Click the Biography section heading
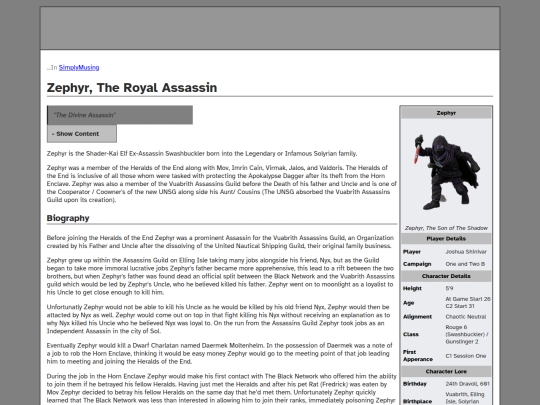This screenshot has width=540, height=405. tap(68, 218)
